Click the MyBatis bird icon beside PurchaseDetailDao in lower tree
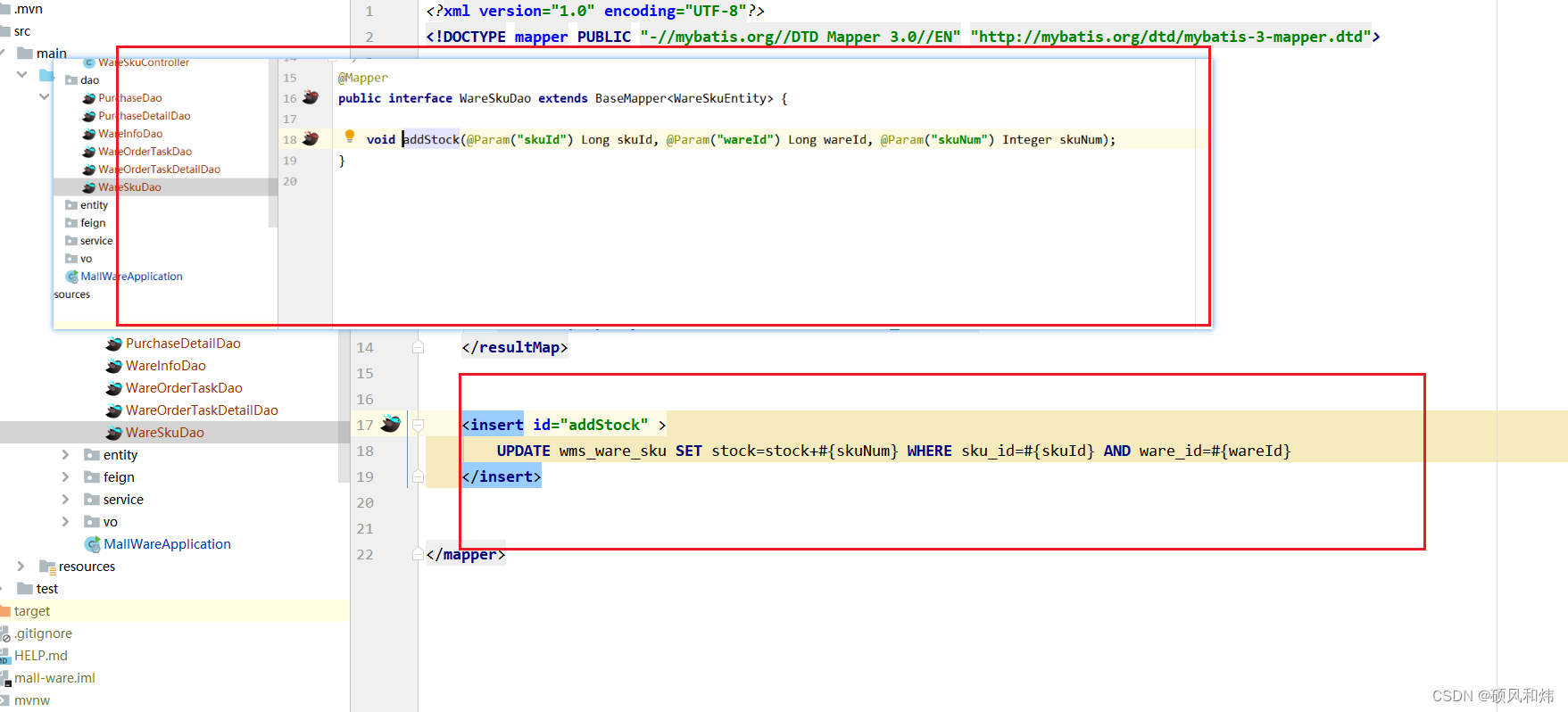The image size is (1568, 712). [x=113, y=344]
